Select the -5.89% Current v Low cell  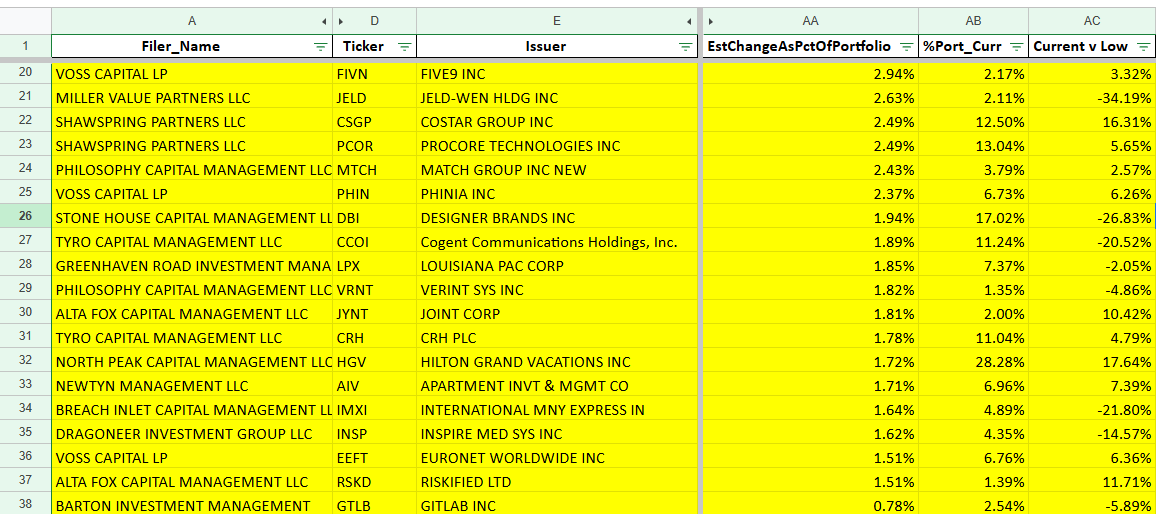(x=1092, y=505)
